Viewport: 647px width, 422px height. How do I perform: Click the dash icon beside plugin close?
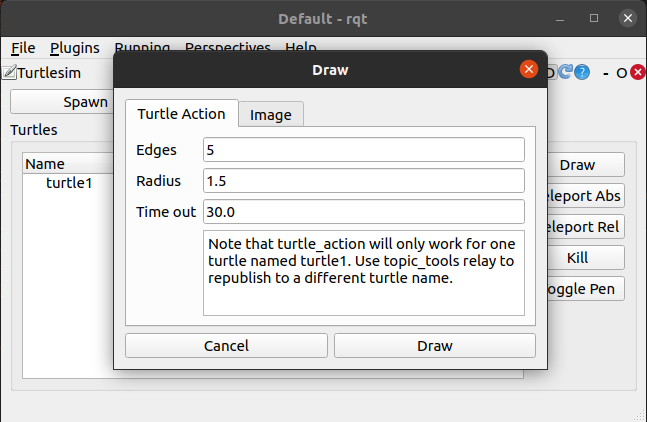click(x=606, y=73)
